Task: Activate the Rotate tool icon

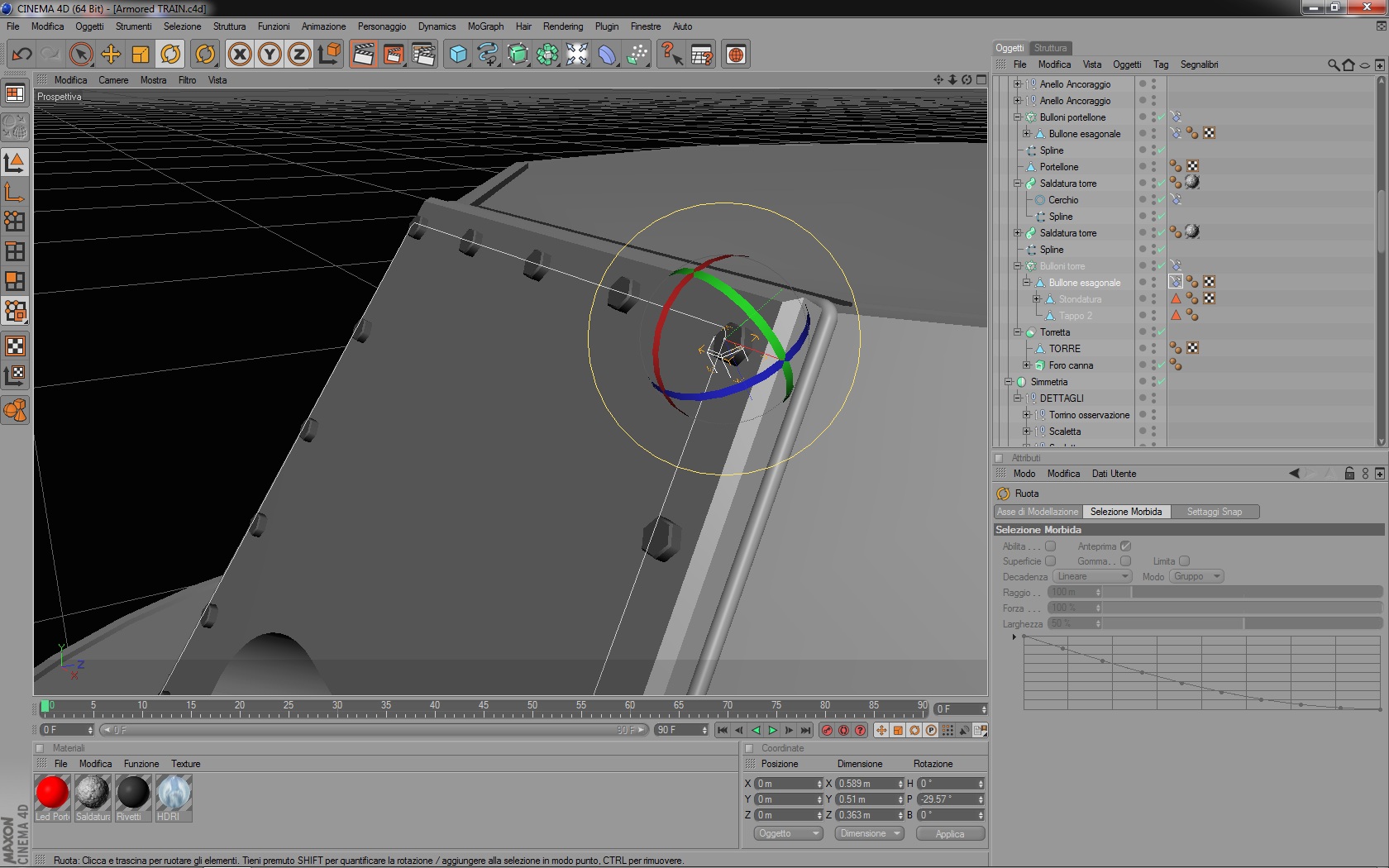Action: point(170,55)
